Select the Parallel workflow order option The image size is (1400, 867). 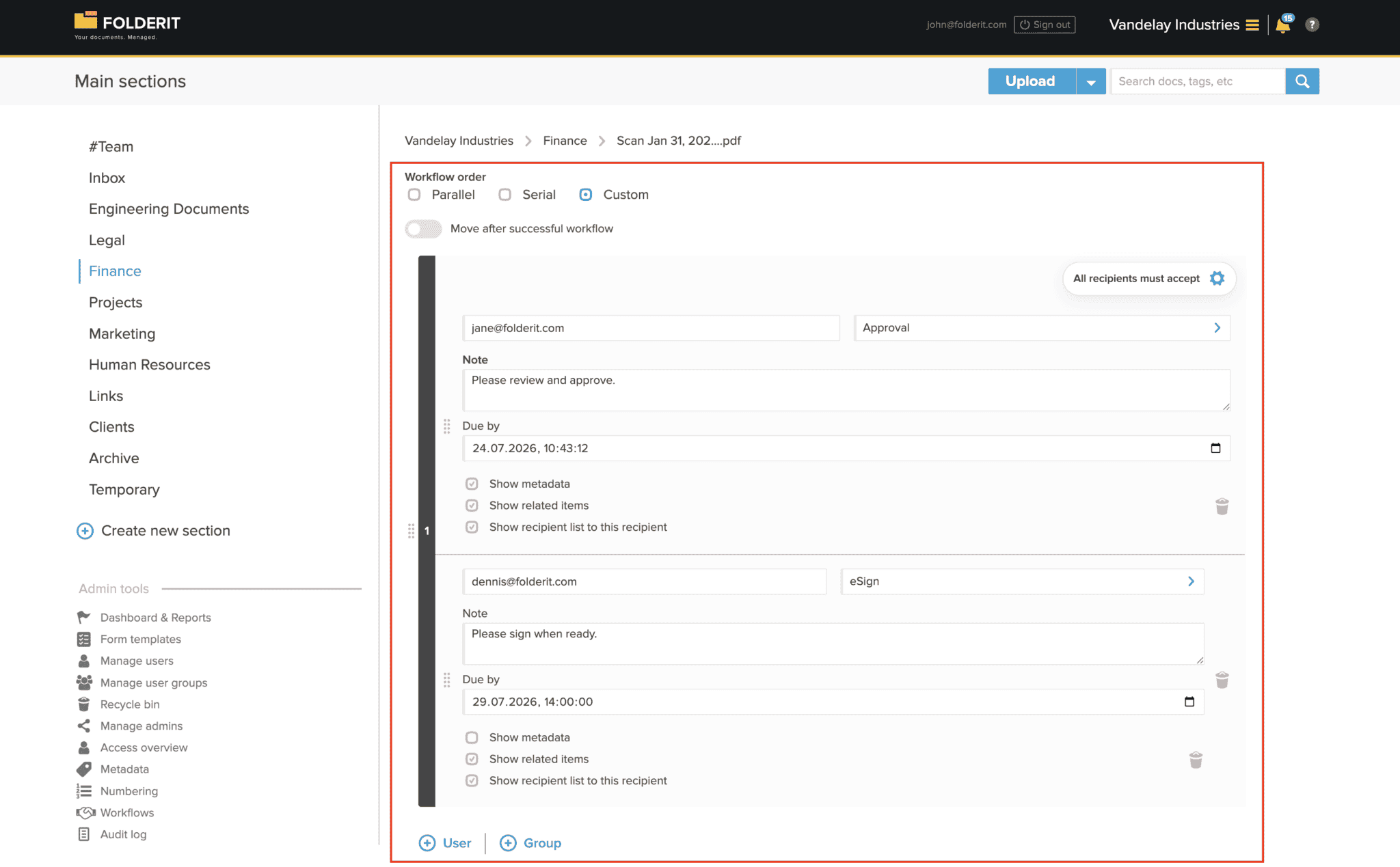point(414,195)
